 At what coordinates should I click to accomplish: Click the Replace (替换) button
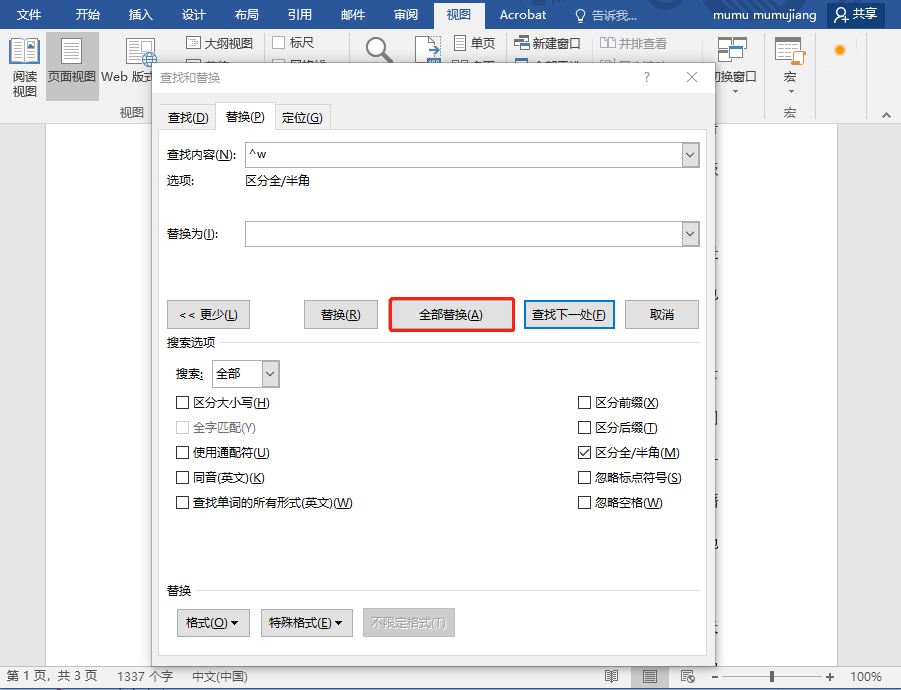pyautogui.click(x=341, y=314)
